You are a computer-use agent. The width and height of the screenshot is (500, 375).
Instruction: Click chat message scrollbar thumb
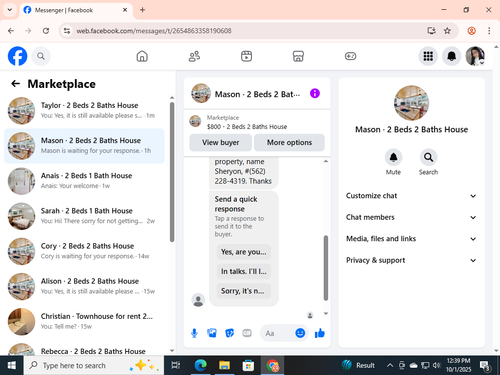click(326, 268)
